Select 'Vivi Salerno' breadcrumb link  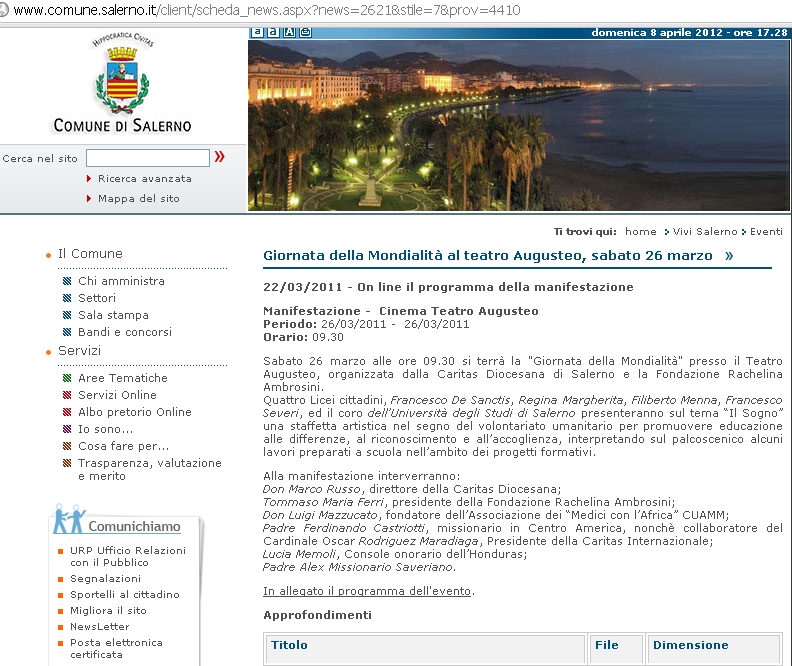point(704,232)
